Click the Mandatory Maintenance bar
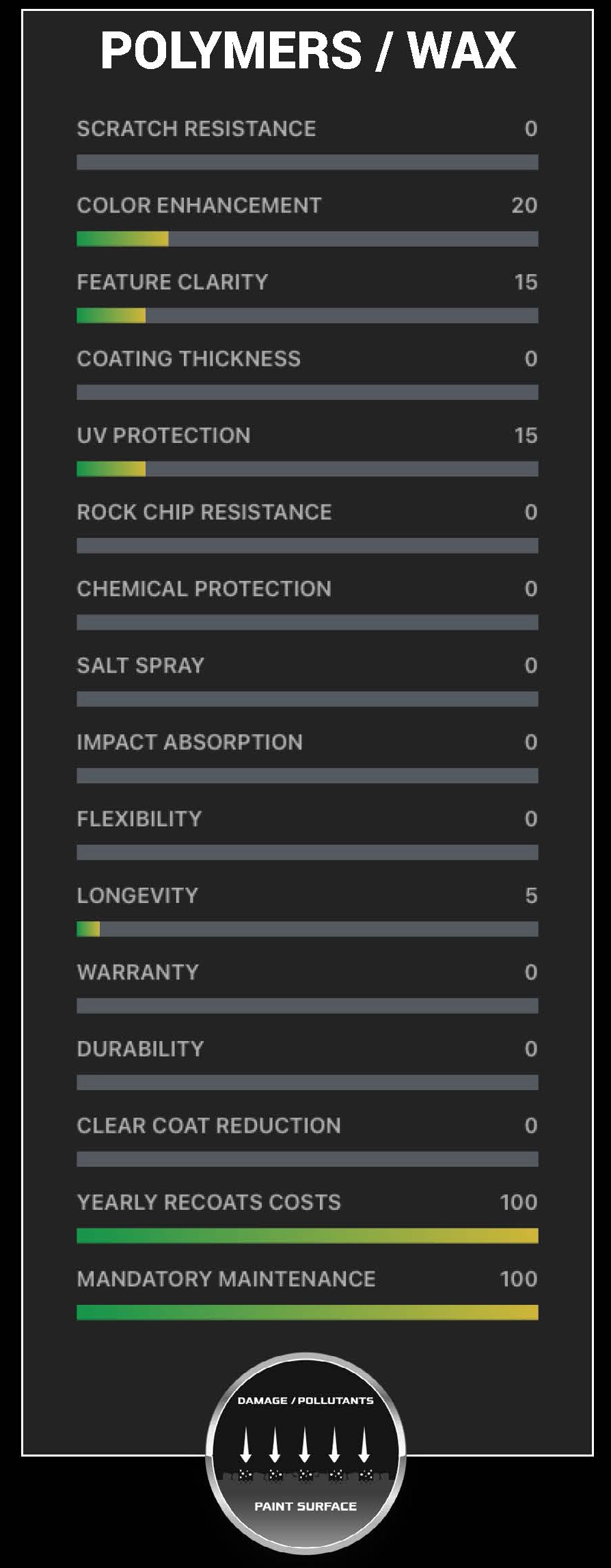The height and width of the screenshot is (1568, 611). tap(307, 1312)
